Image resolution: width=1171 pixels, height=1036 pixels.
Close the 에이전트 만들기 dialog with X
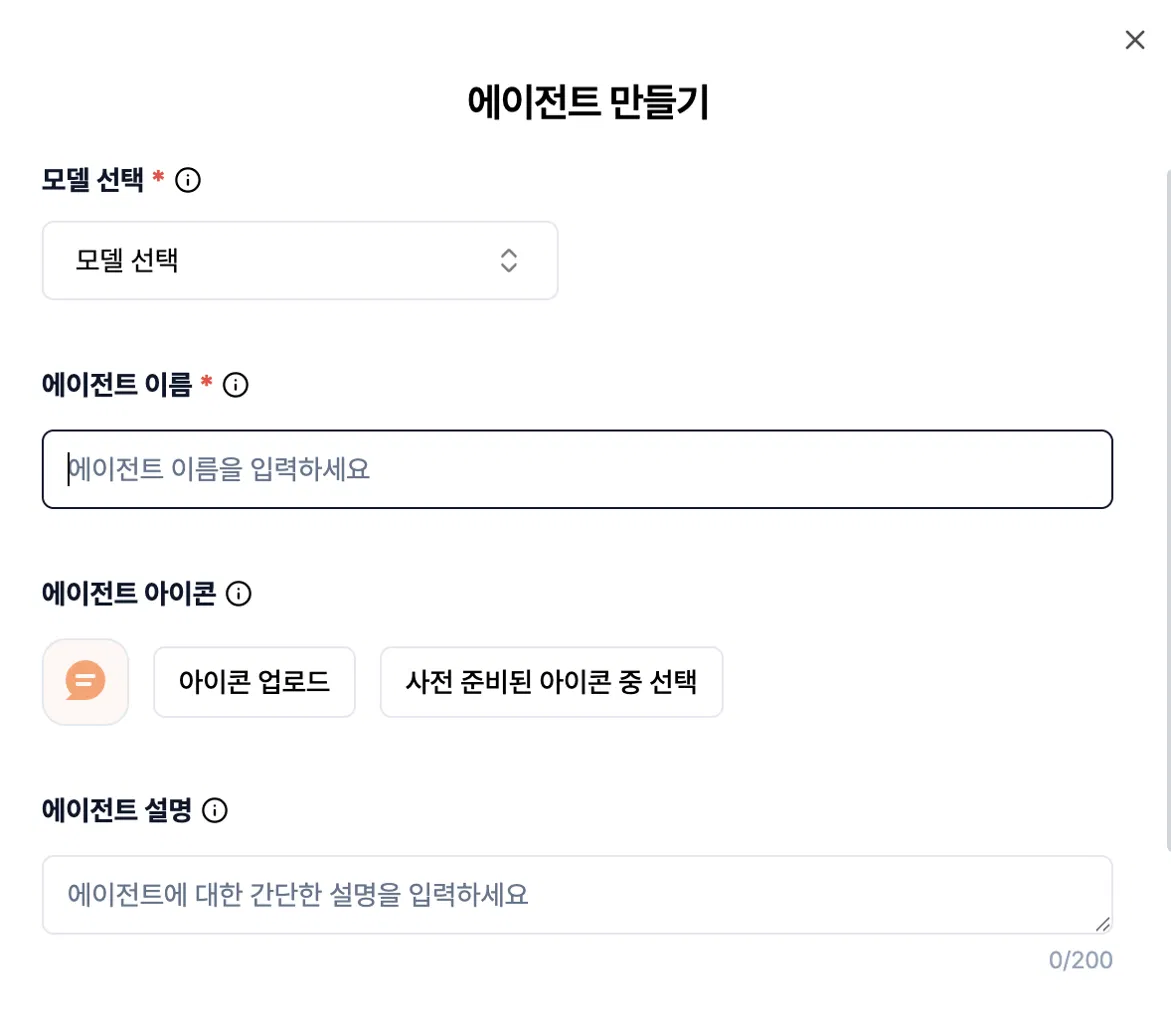click(1134, 40)
